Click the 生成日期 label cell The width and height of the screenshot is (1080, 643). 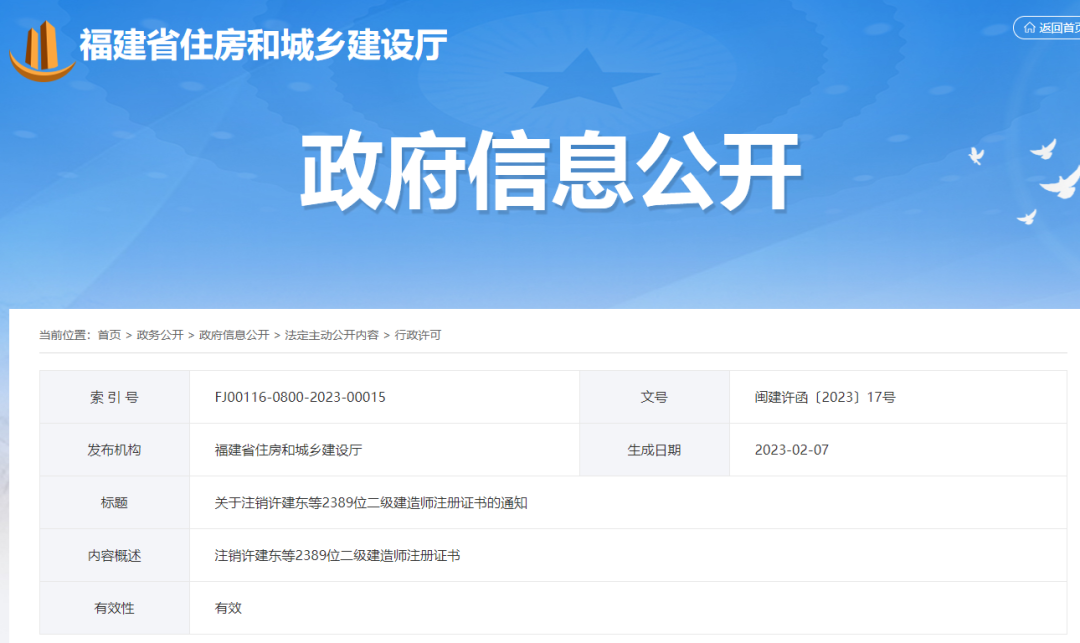(654, 450)
